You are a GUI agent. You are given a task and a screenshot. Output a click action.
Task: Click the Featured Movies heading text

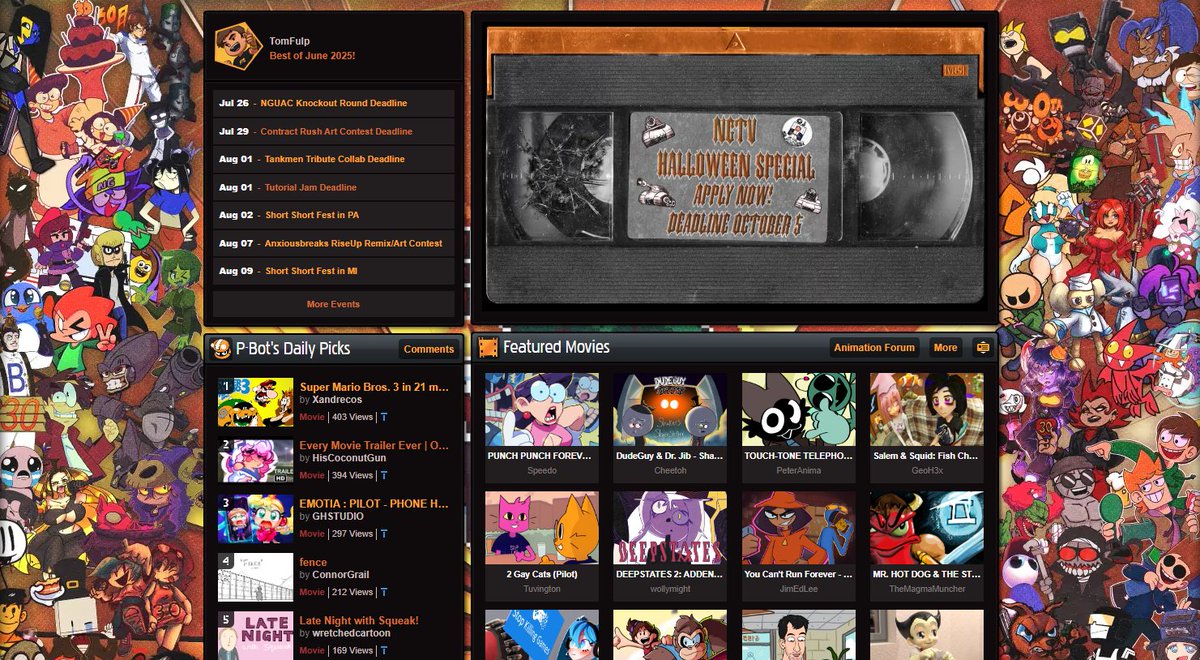[556, 347]
